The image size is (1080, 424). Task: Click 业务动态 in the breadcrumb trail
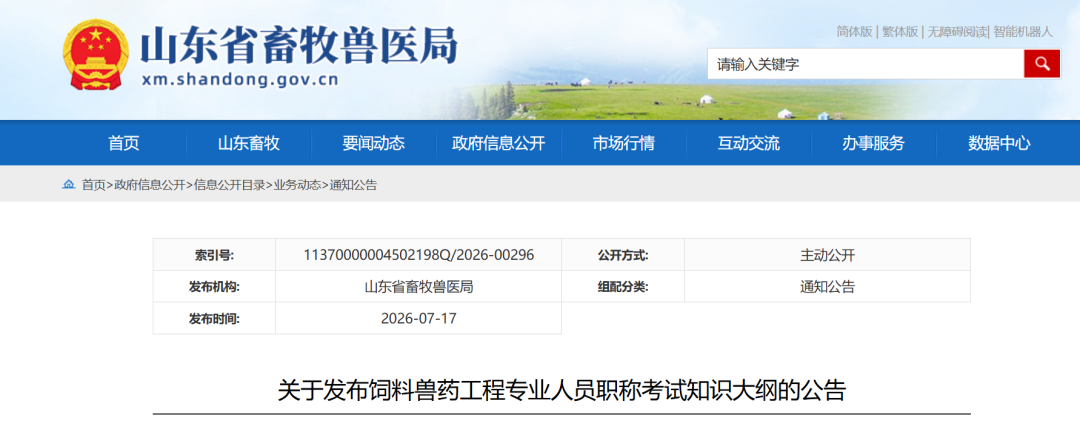point(297,184)
